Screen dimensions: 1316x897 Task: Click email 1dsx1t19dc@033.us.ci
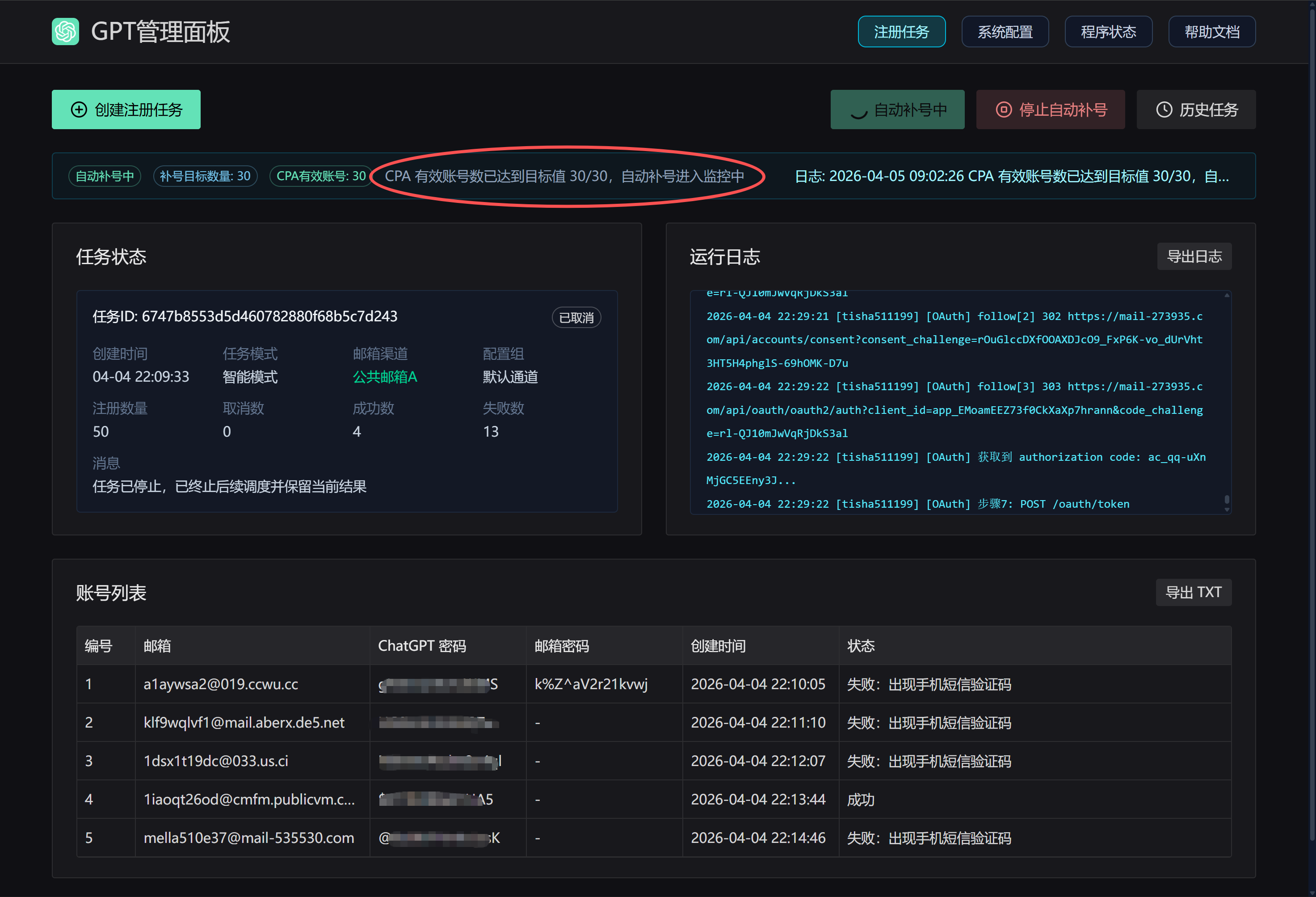[216, 761]
